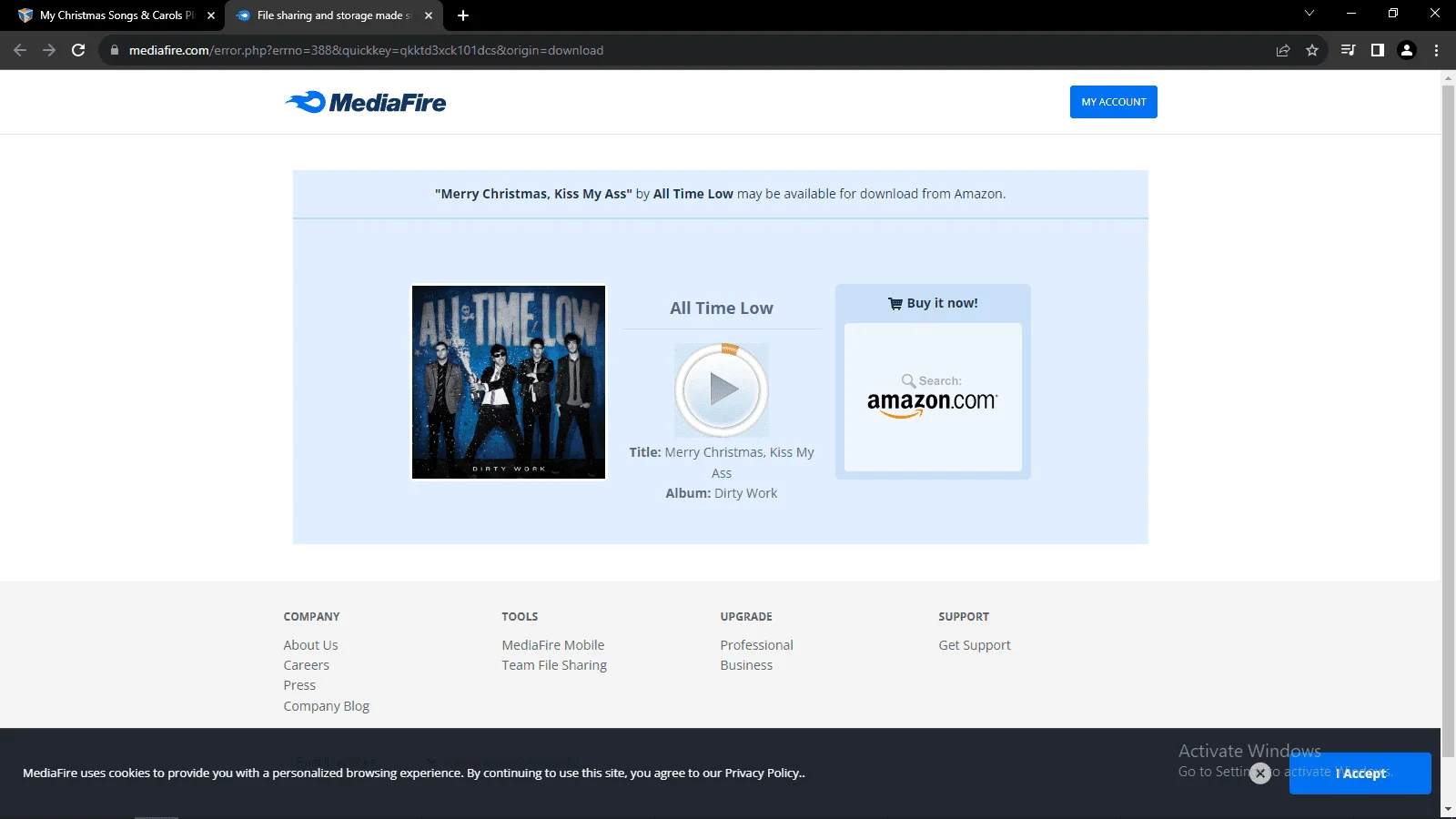
Task: Open the media control icon in the toolbar
Action: (x=1349, y=50)
